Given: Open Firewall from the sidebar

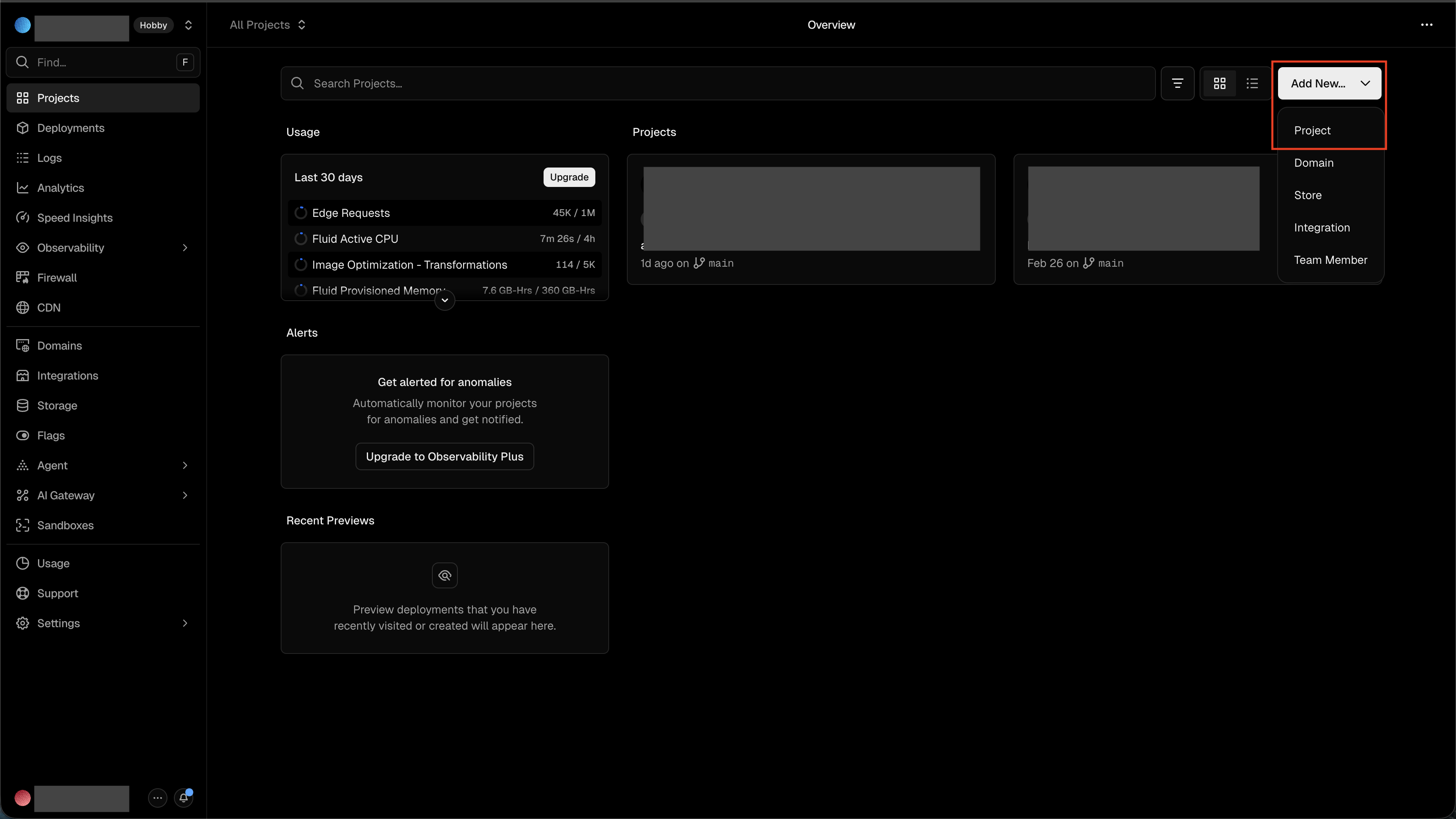Looking at the screenshot, I should 57,278.
